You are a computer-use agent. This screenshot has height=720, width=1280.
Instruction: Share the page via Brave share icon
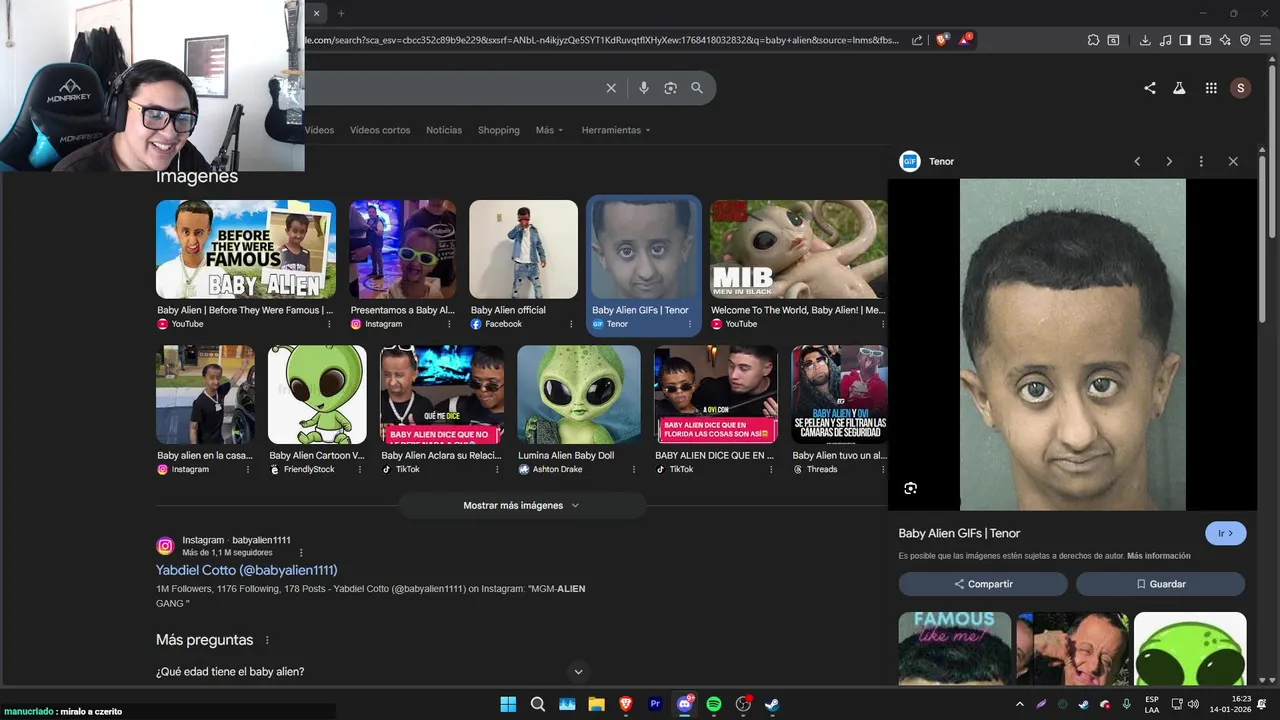coord(918,40)
